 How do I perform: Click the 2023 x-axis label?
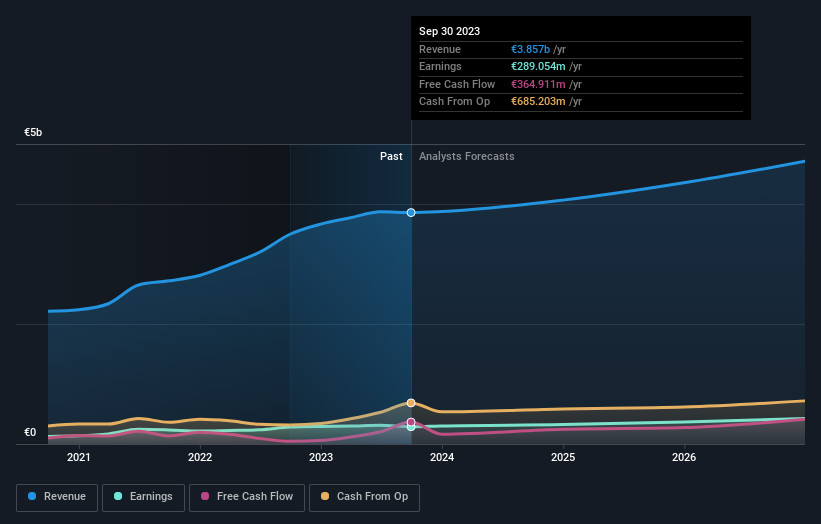pos(321,458)
